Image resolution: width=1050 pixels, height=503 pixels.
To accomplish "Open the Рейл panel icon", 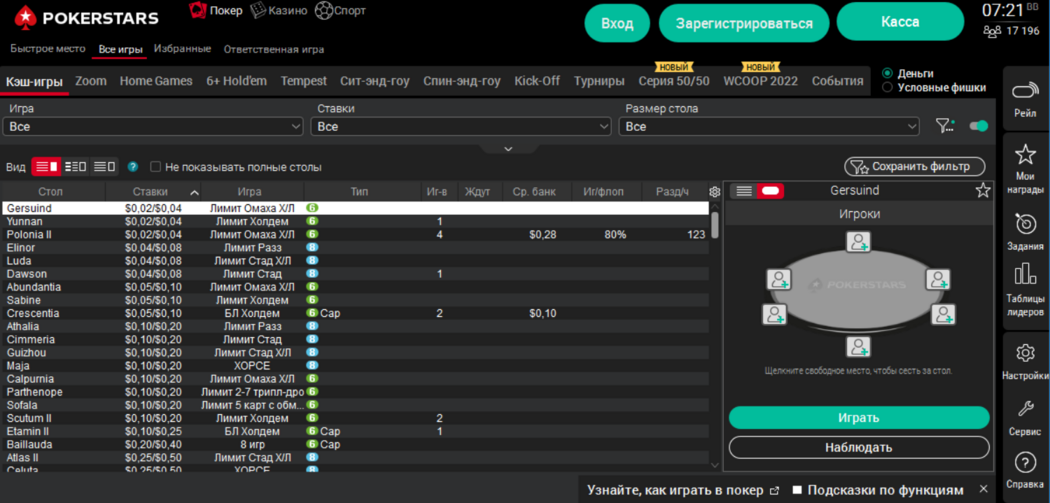I will 1024,92.
